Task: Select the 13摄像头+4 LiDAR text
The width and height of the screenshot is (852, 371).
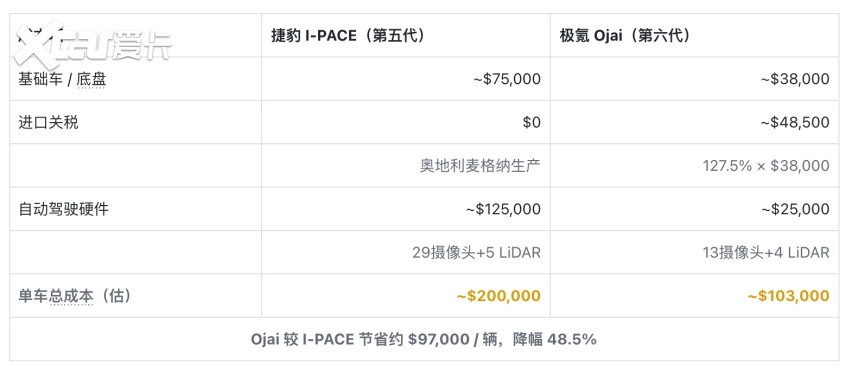Action: pyautogui.click(x=766, y=253)
